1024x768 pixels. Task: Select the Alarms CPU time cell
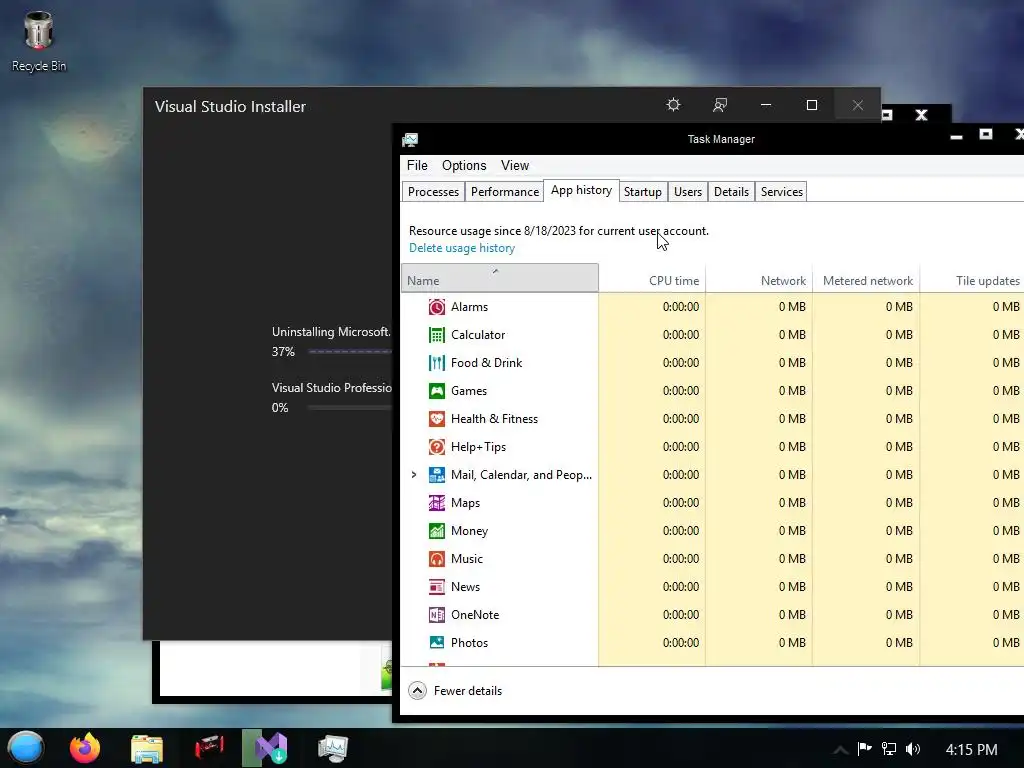(x=652, y=307)
